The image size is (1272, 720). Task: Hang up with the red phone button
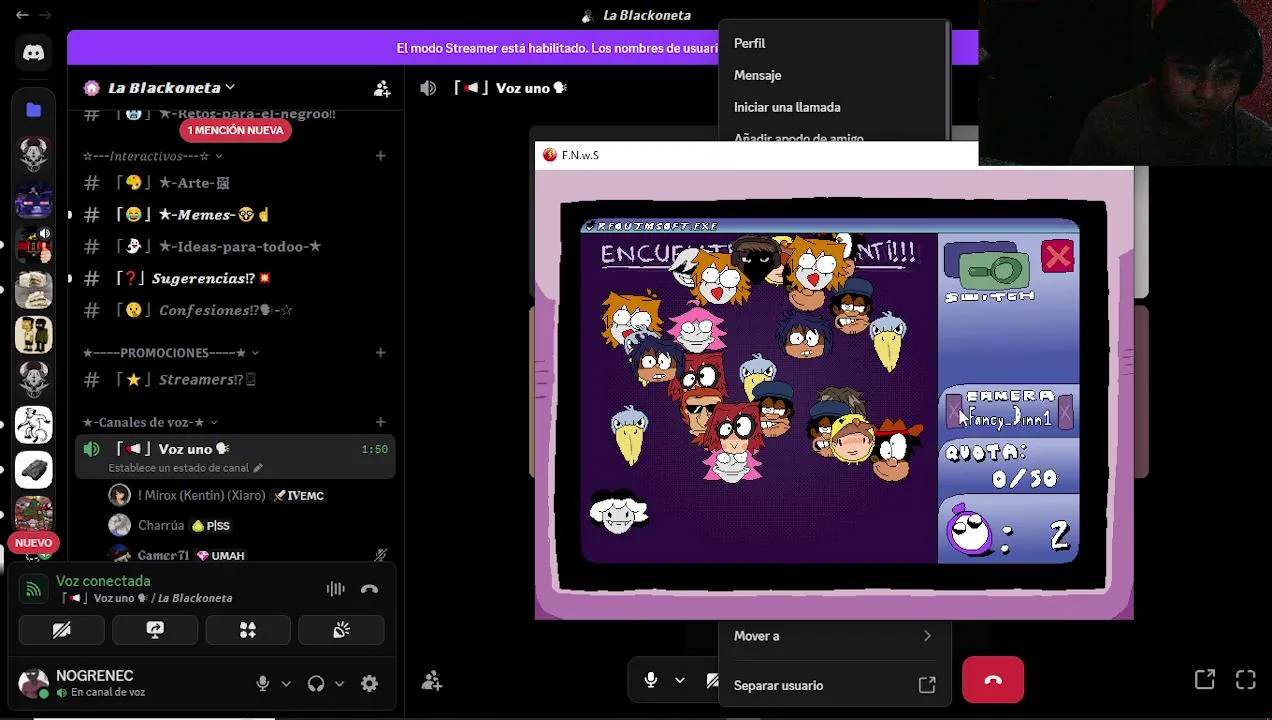tap(993, 680)
